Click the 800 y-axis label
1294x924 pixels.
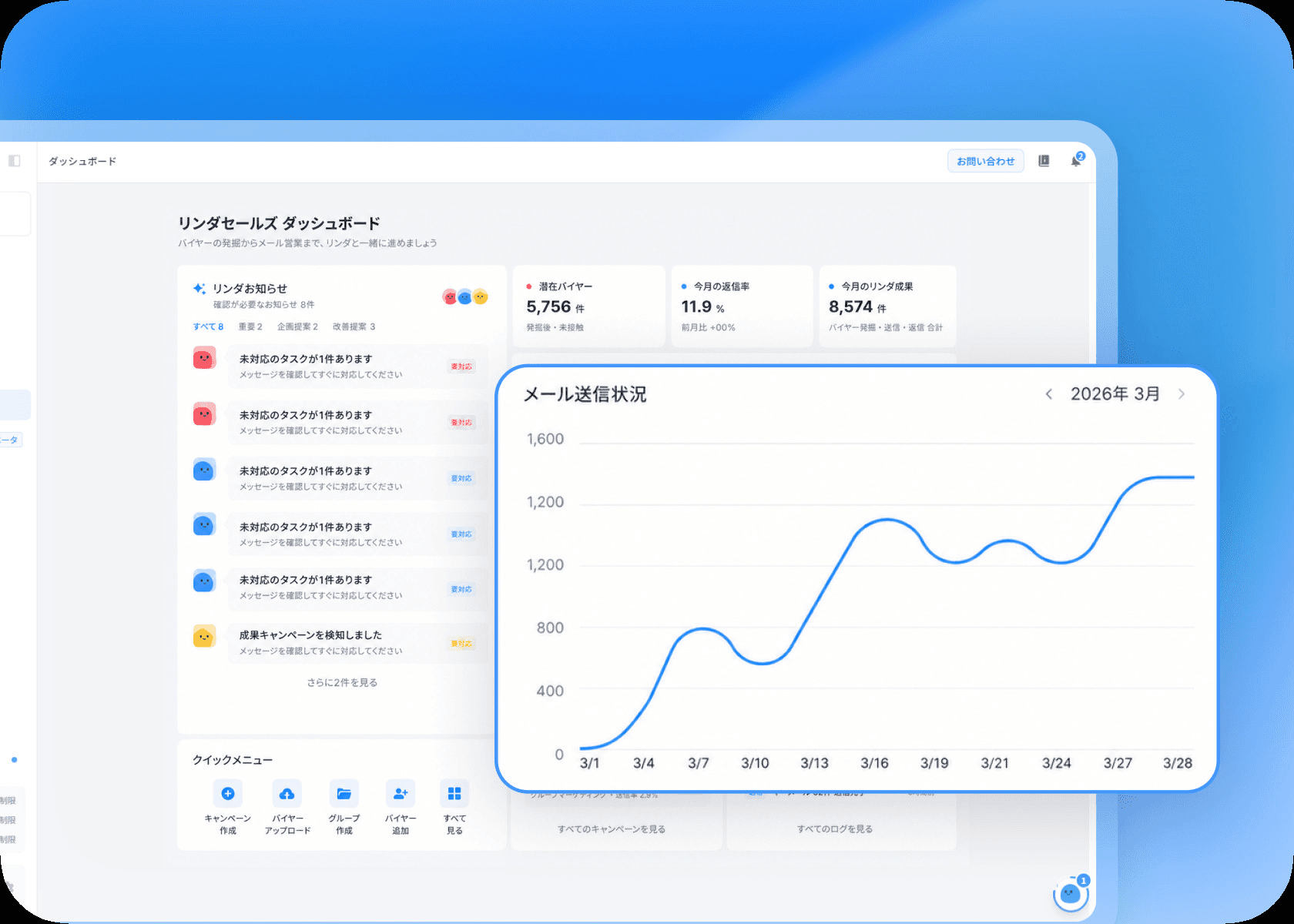pyautogui.click(x=550, y=628)
